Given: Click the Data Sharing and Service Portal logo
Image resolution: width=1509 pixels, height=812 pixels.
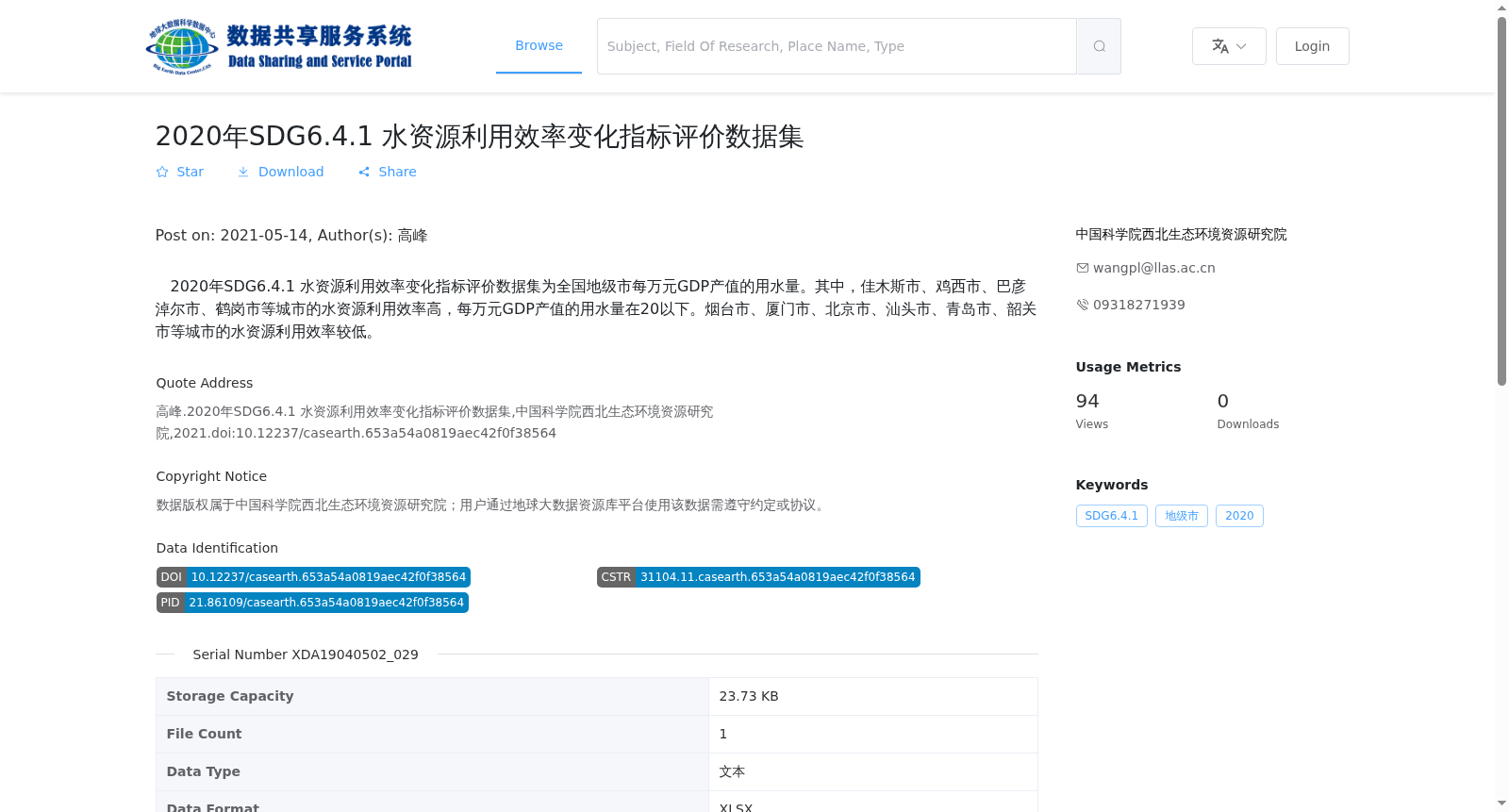Looking at the screenshot, I should click(279, 46).
